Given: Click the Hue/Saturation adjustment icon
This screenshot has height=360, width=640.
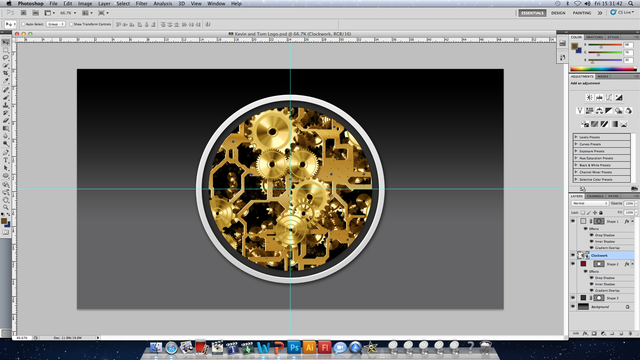Looking at the screenshot, I should point(589,111).
